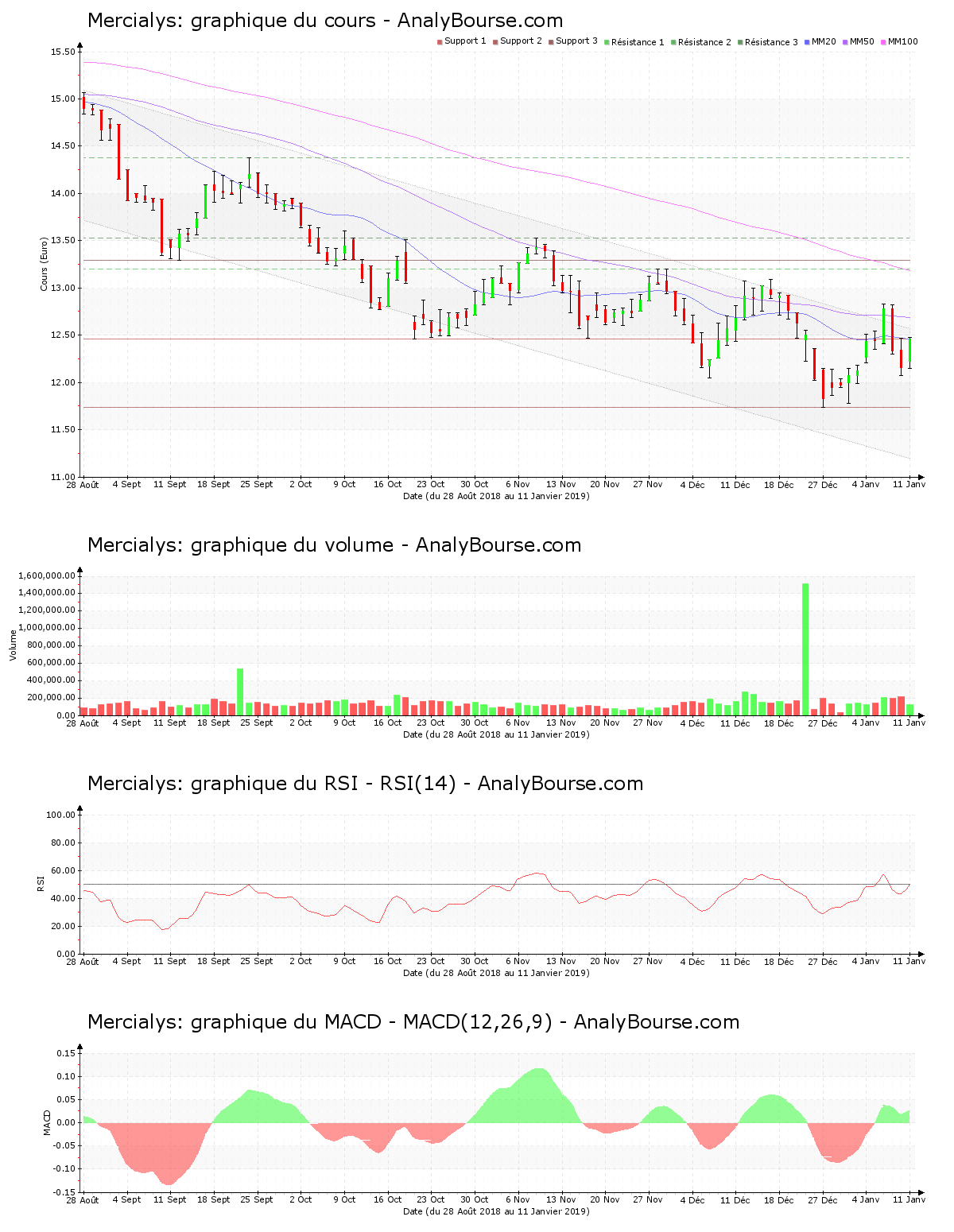The width and height of the screenshot is (954, 1232).
Task: Click the 60.00 RSI axis value
Action: (x=63, y=870)
